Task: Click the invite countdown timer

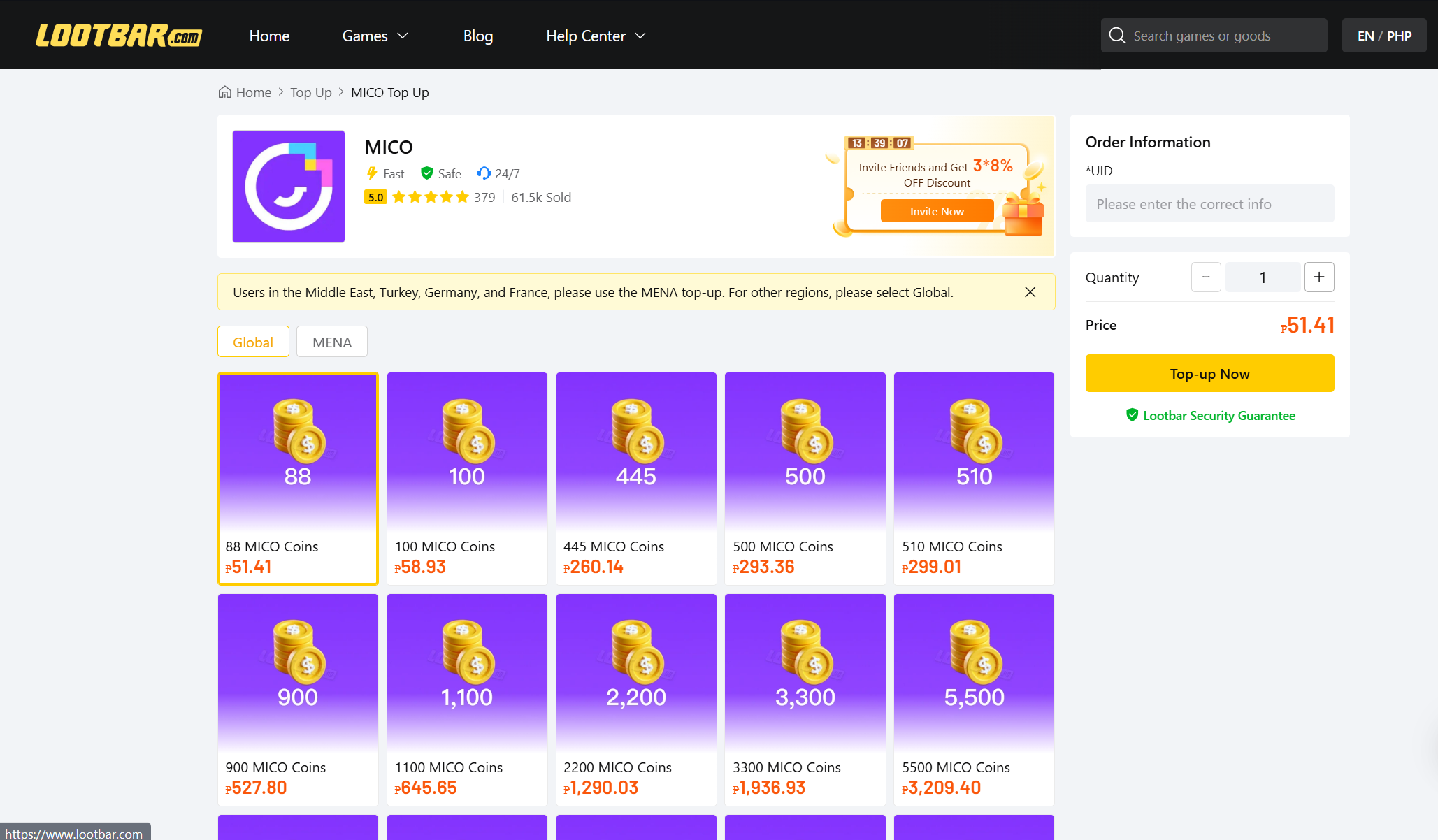Action: pos(879,143)
